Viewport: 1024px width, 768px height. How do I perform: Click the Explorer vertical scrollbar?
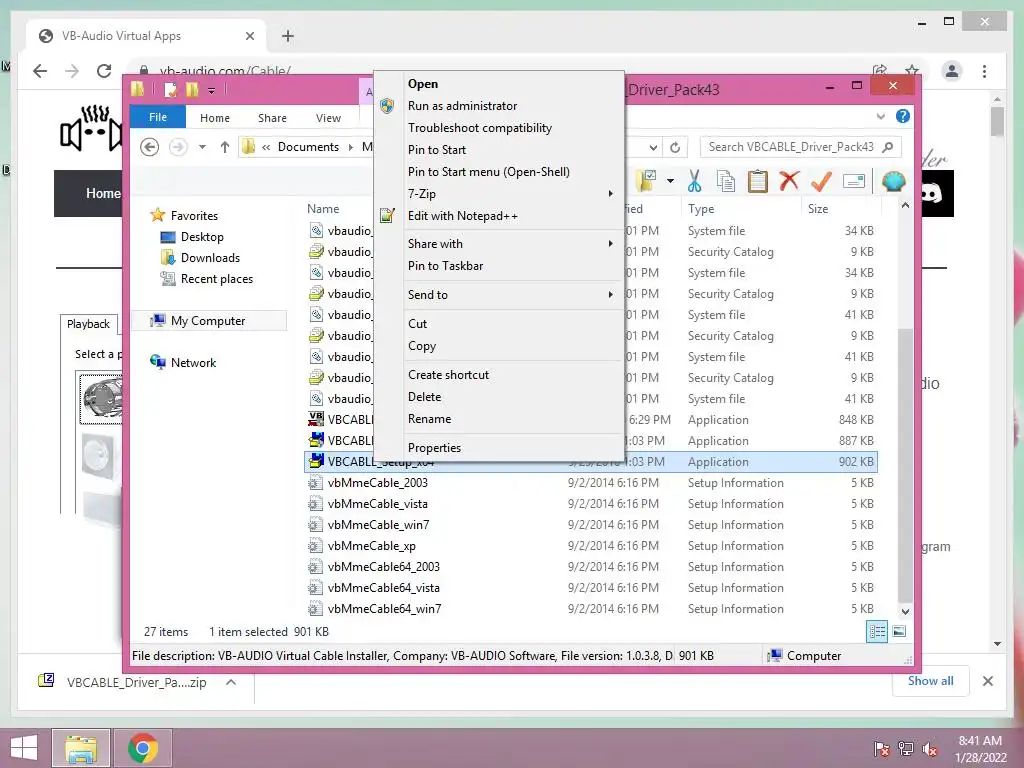904,466
